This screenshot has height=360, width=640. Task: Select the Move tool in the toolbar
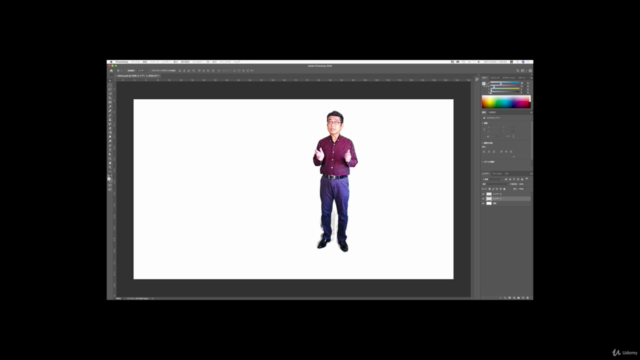pyautogui.click(x=110, y=80)
